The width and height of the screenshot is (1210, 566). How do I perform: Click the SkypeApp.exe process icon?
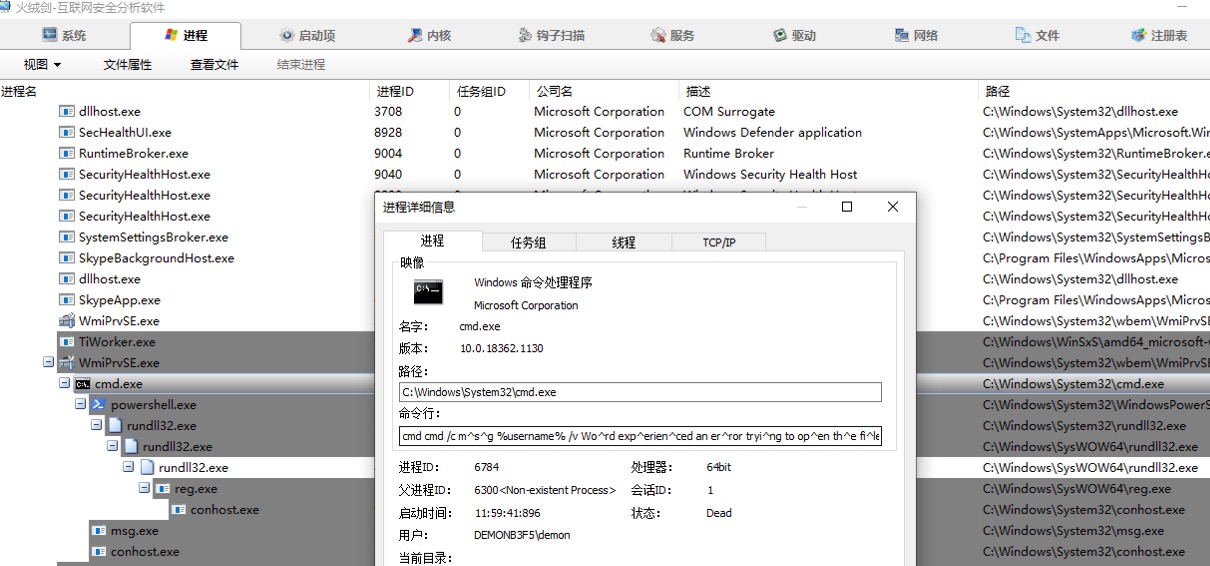pos(67,300)
